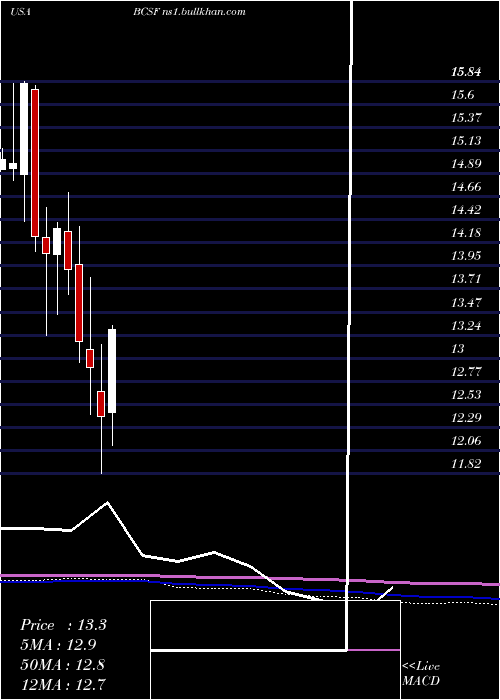The width and height of the screenshot is (500, 700).
Task: Click the white indicator line peak below the candles
Action: coord(107,503)
